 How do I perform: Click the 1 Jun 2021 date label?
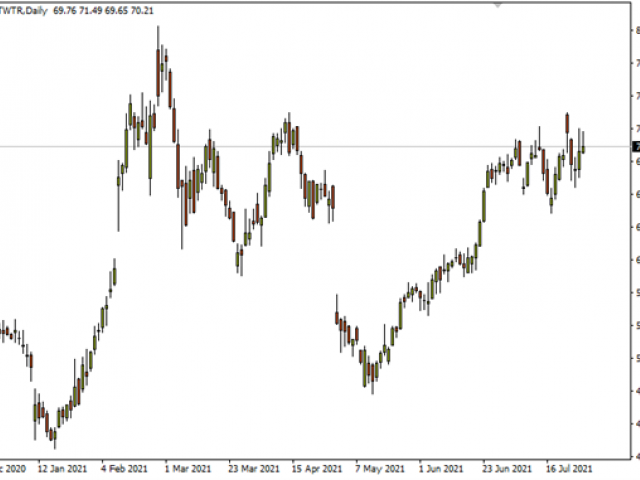(440, 468)
